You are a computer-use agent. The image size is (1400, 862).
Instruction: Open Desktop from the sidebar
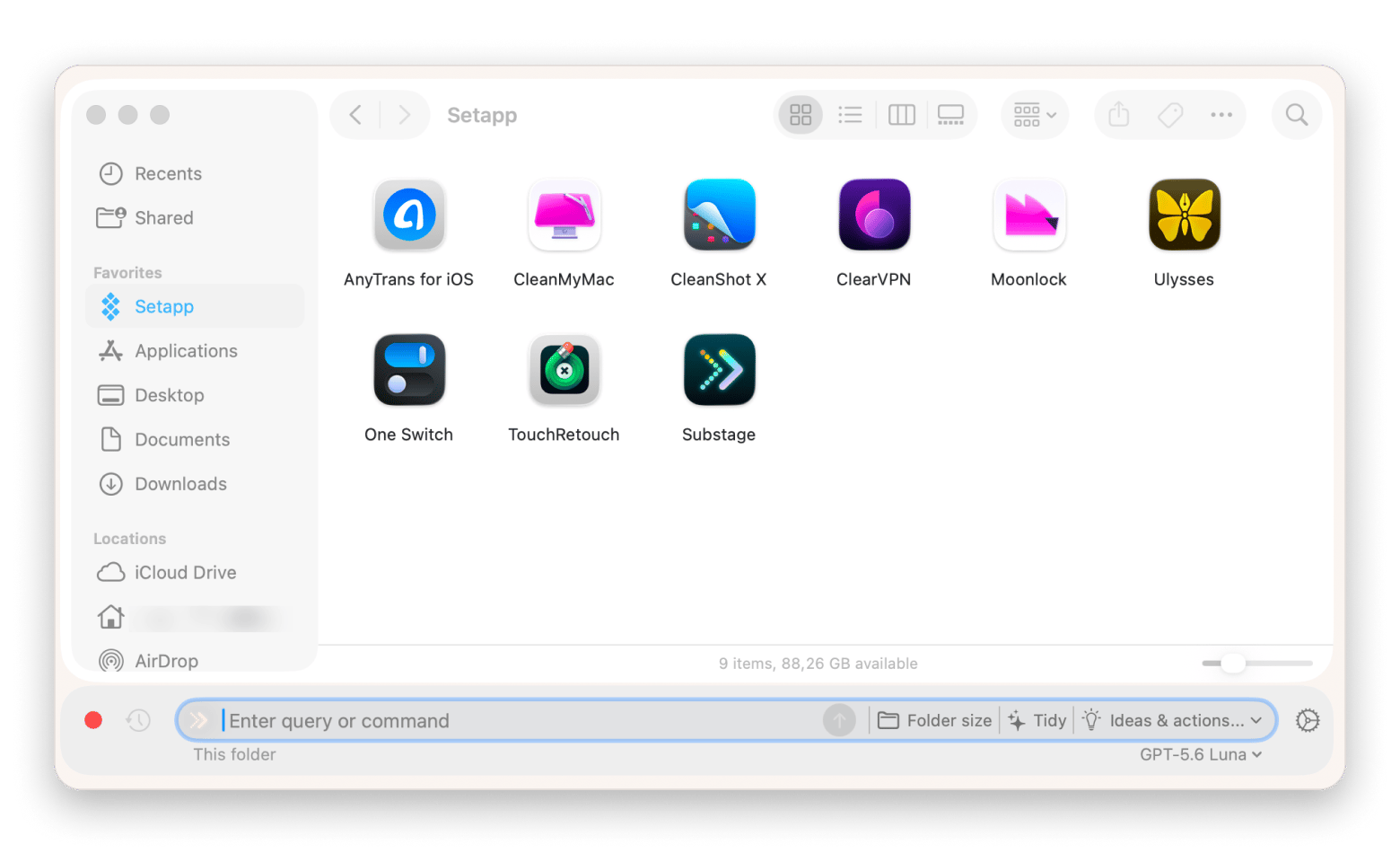click(195, 395)
